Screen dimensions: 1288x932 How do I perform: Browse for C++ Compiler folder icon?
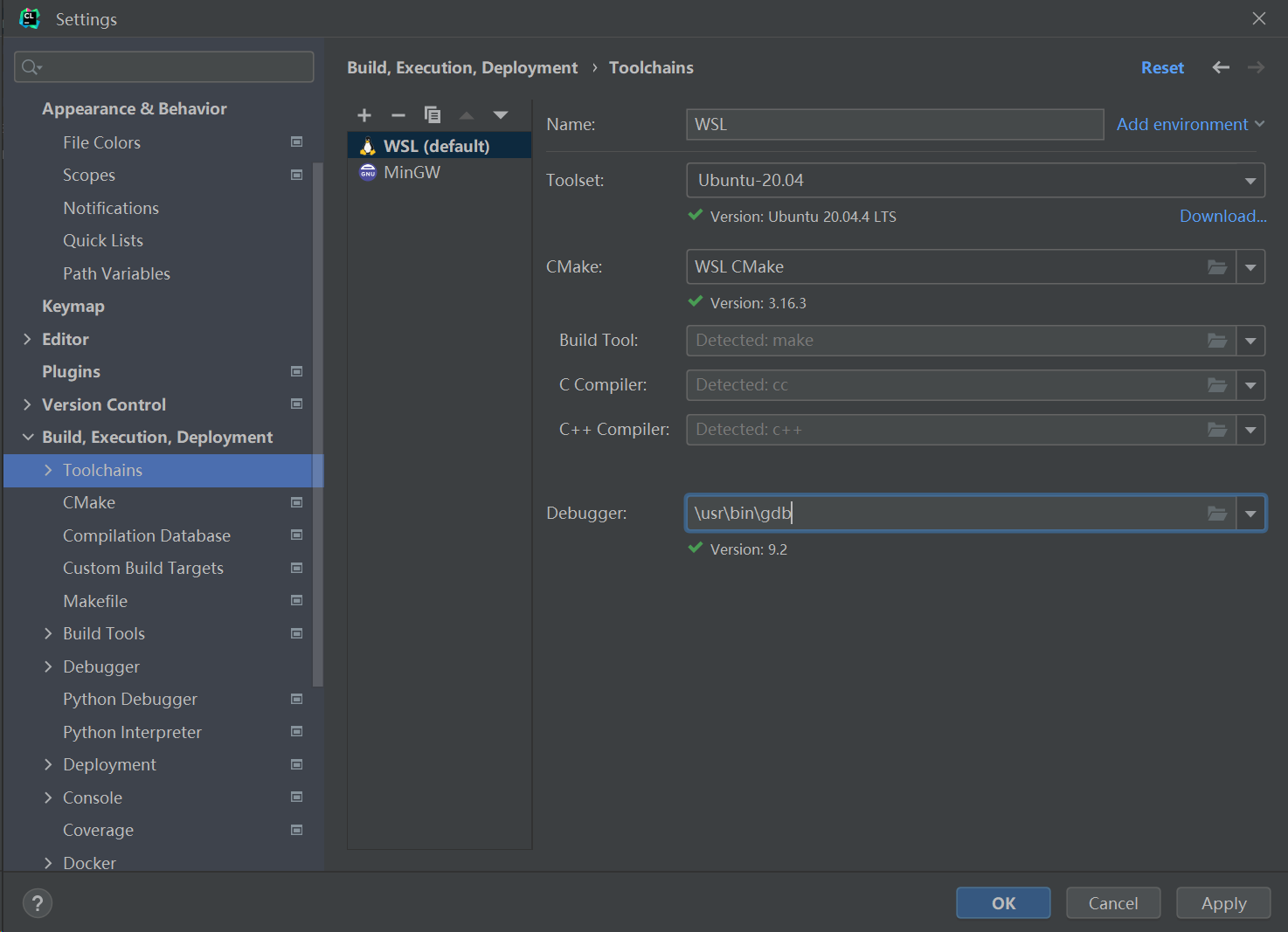tap(1217, 430)
